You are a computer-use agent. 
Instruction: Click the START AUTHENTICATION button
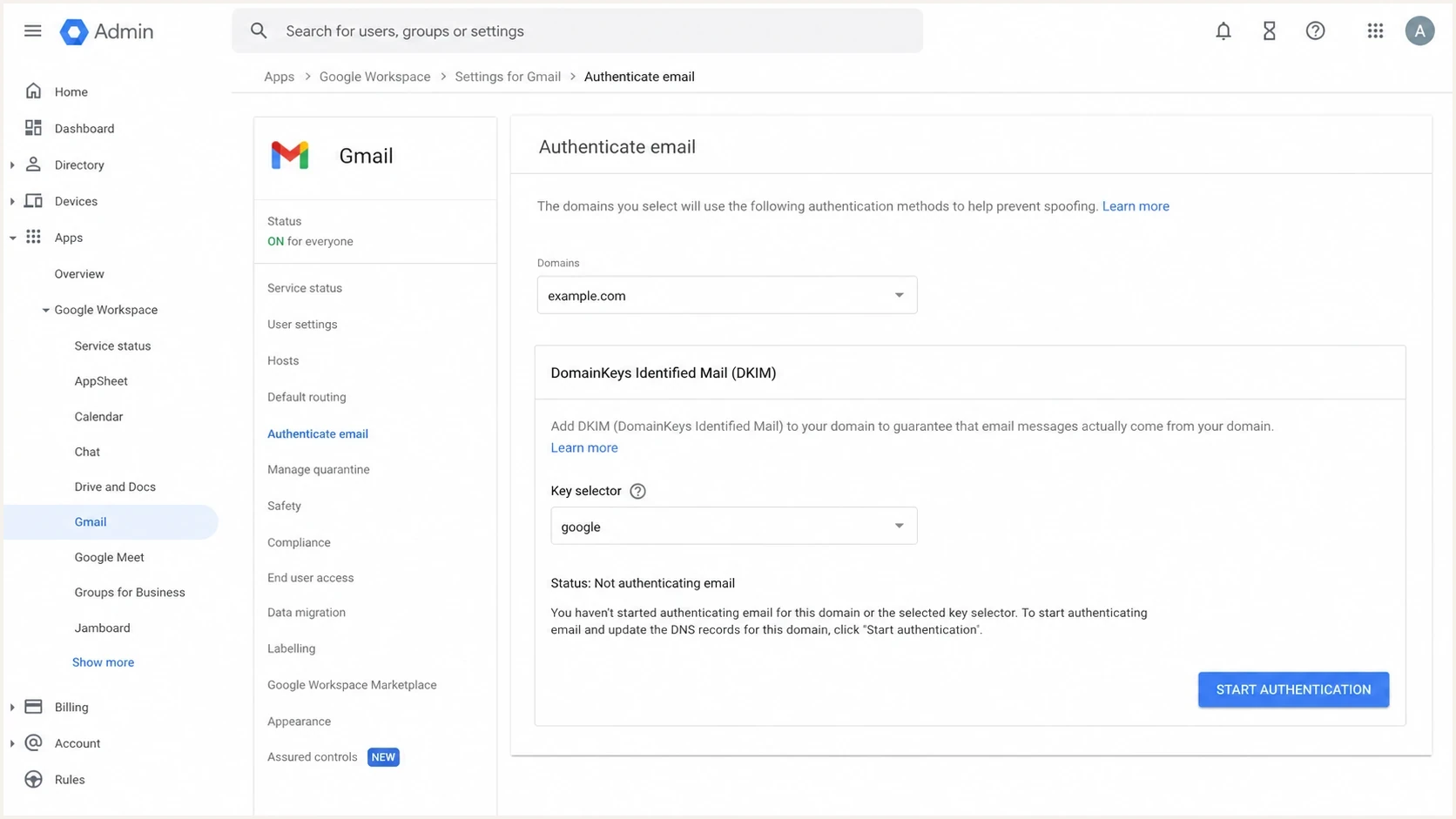coord(1293,689)
